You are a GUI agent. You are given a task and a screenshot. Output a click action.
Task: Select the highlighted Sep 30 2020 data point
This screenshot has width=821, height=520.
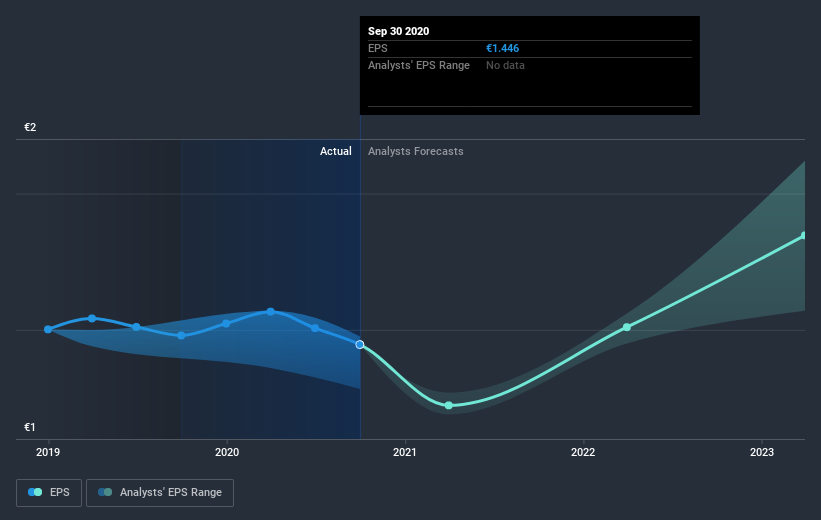360,345
